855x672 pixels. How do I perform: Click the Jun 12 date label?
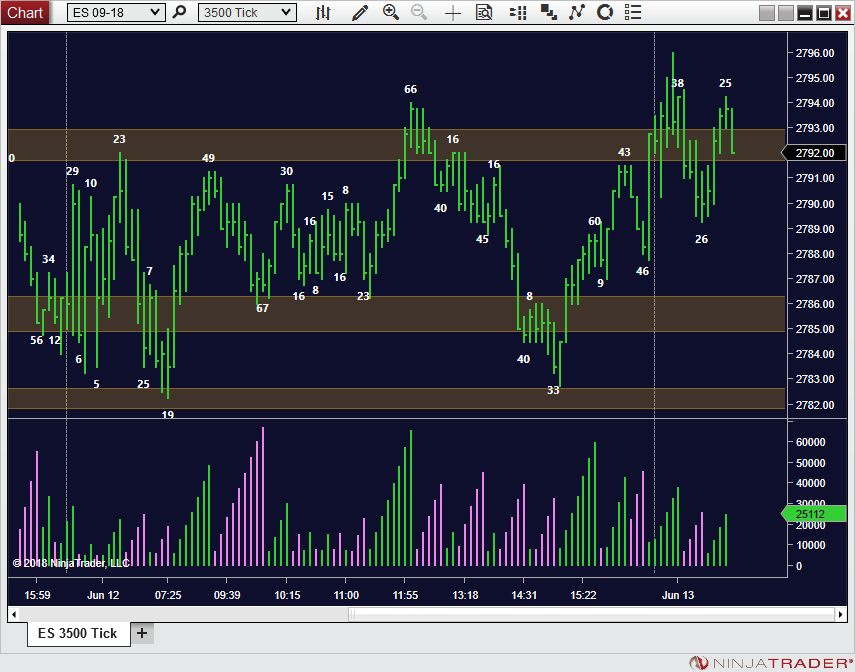pos(103,595)
